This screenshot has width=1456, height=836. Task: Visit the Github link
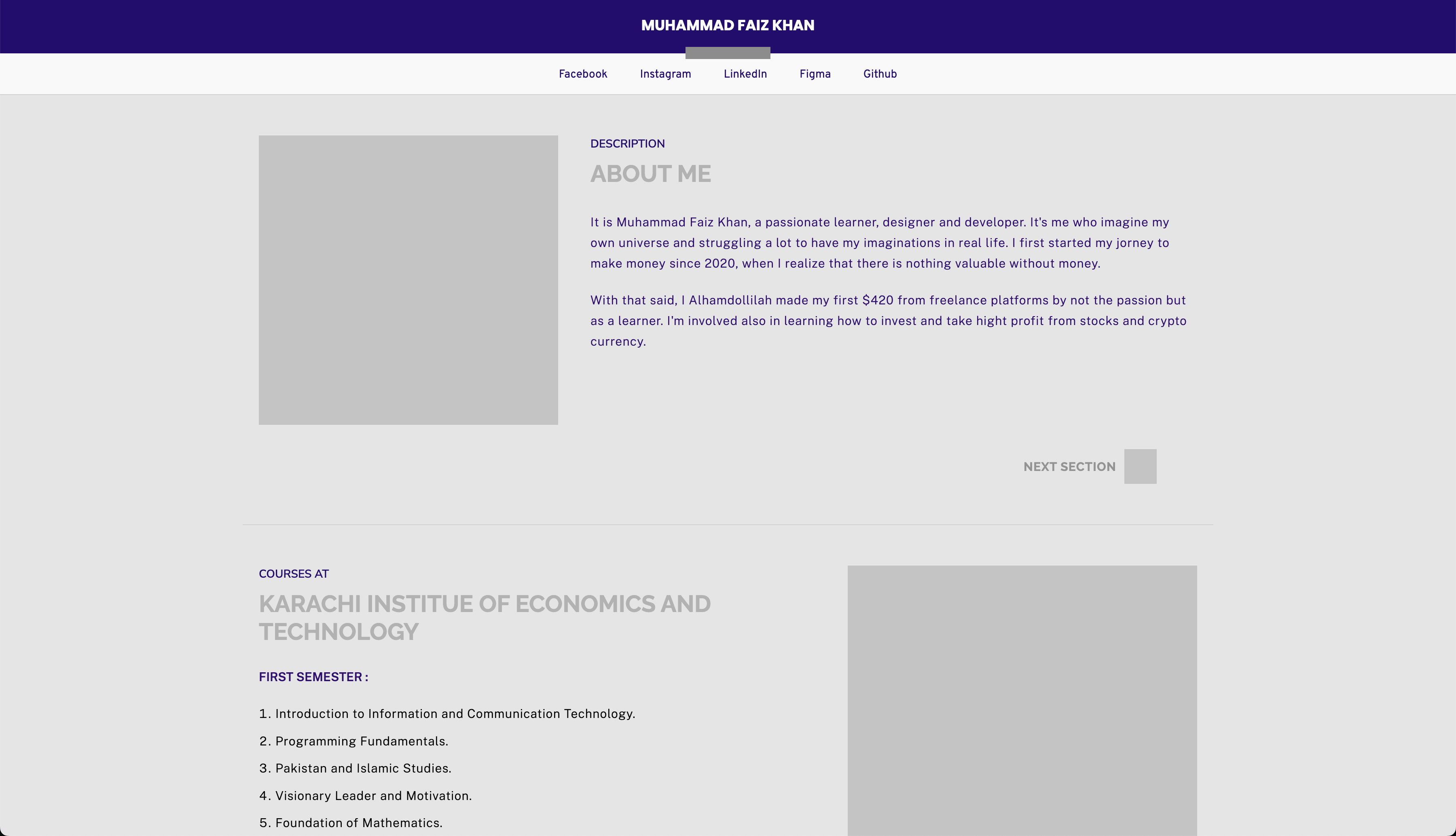click(879, 74)
